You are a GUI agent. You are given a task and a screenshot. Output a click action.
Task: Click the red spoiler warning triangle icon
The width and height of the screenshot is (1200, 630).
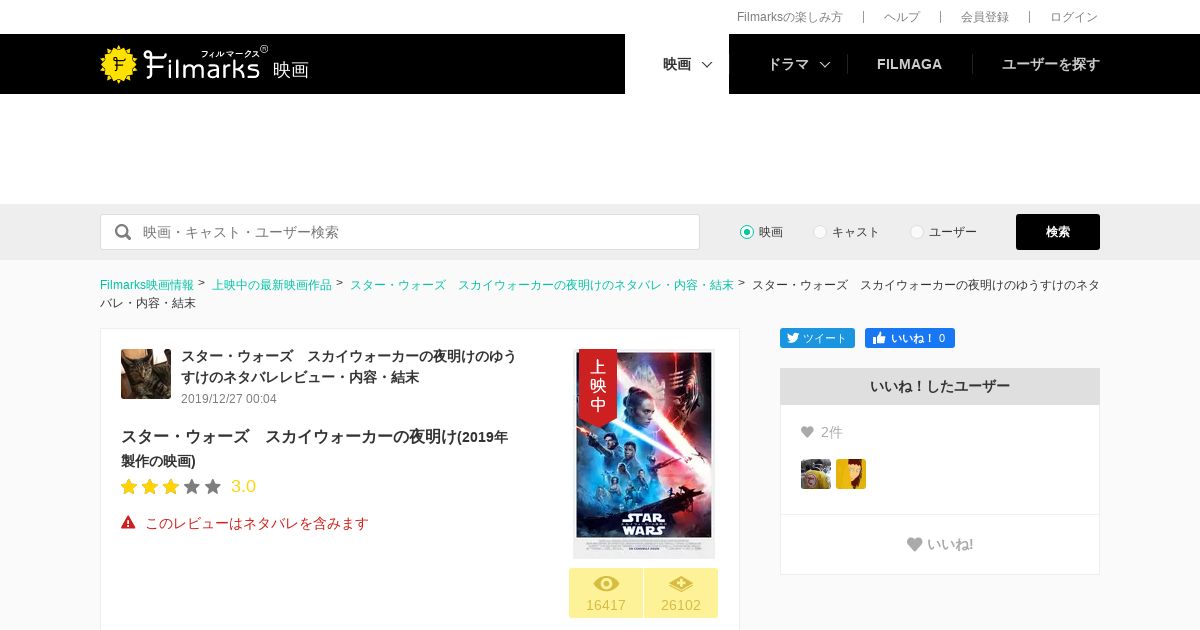click(x=128, y=522)
